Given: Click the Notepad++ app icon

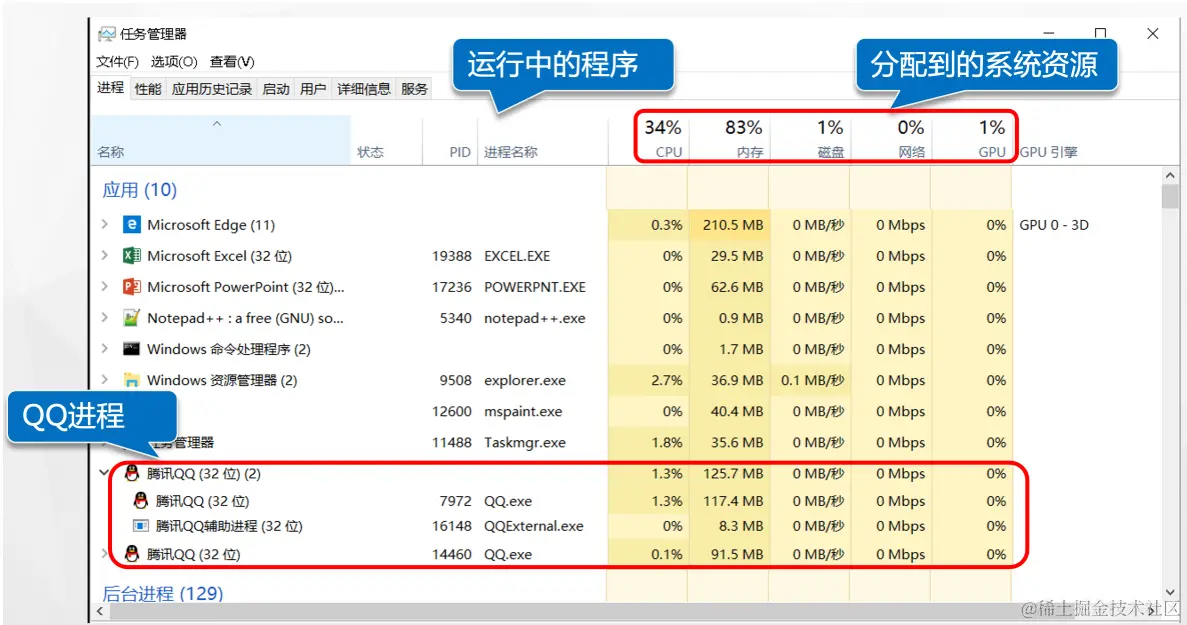Looking at the screenshot, I should 132,318.
